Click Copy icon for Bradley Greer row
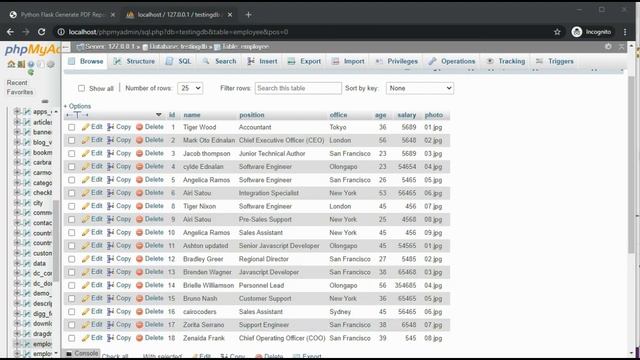Image resolution: width=640 pixels, height=360 pixels. click(111, 259)
